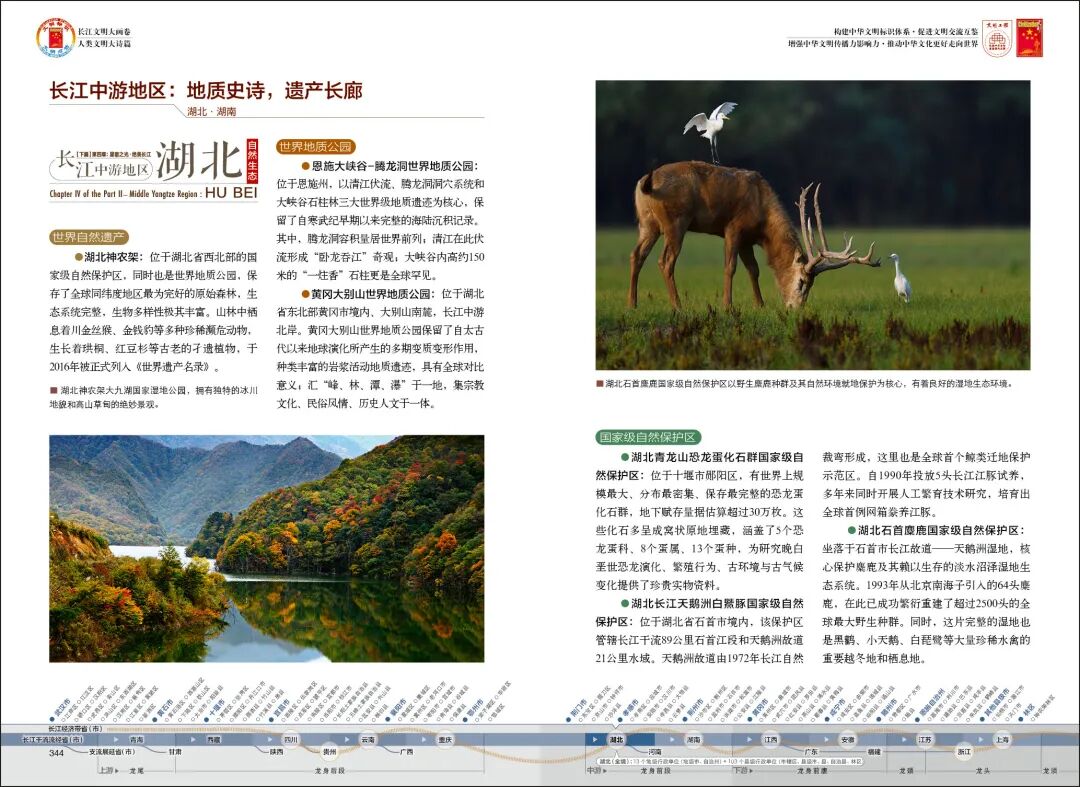Viewport: 1080px width, 787px height.
Task: Click the red flag stamp logo in header
Action: [x=1030, y=38]
